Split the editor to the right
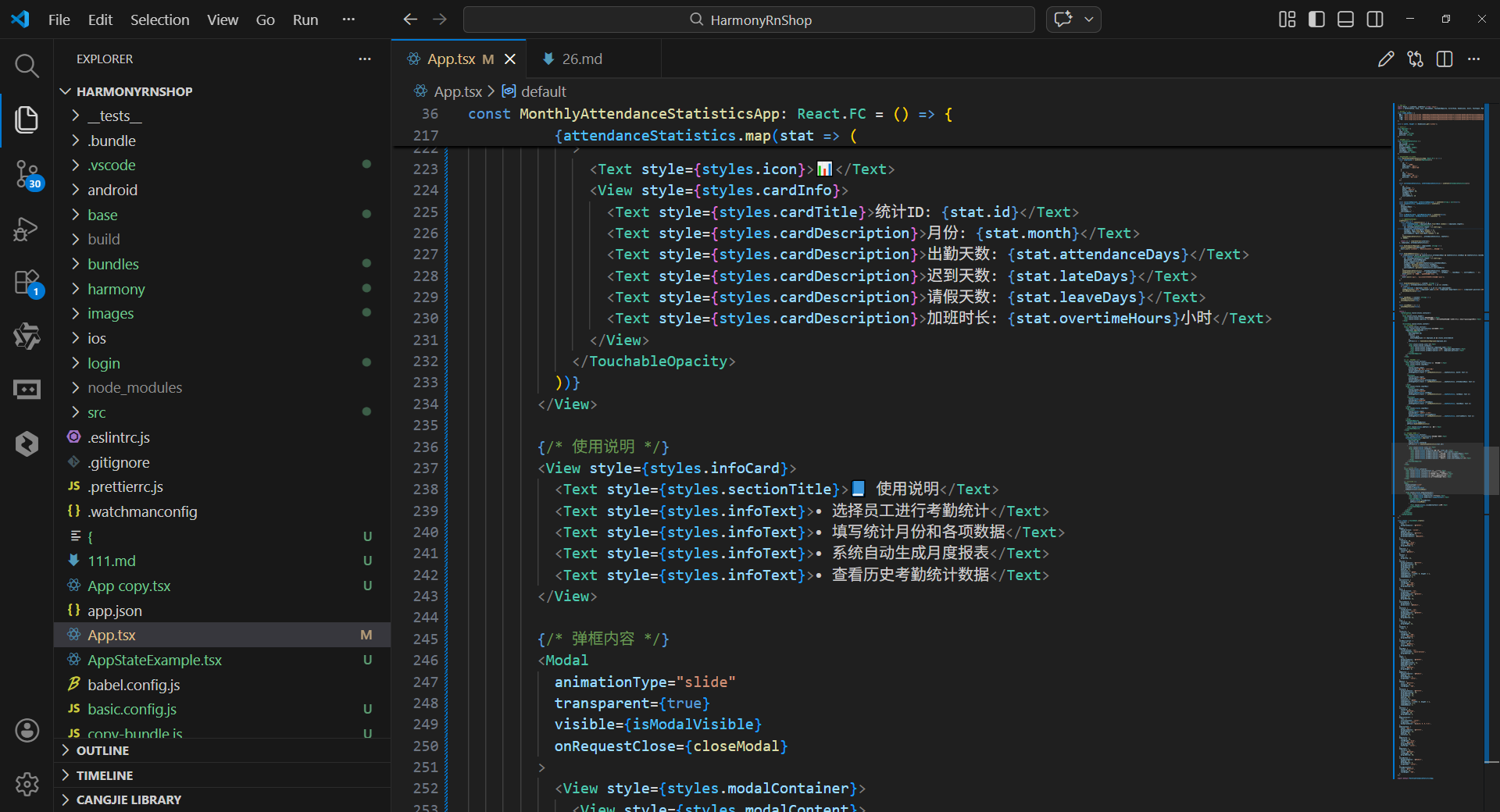Screen dimensions: 1500x812 tap(1445, 59)
